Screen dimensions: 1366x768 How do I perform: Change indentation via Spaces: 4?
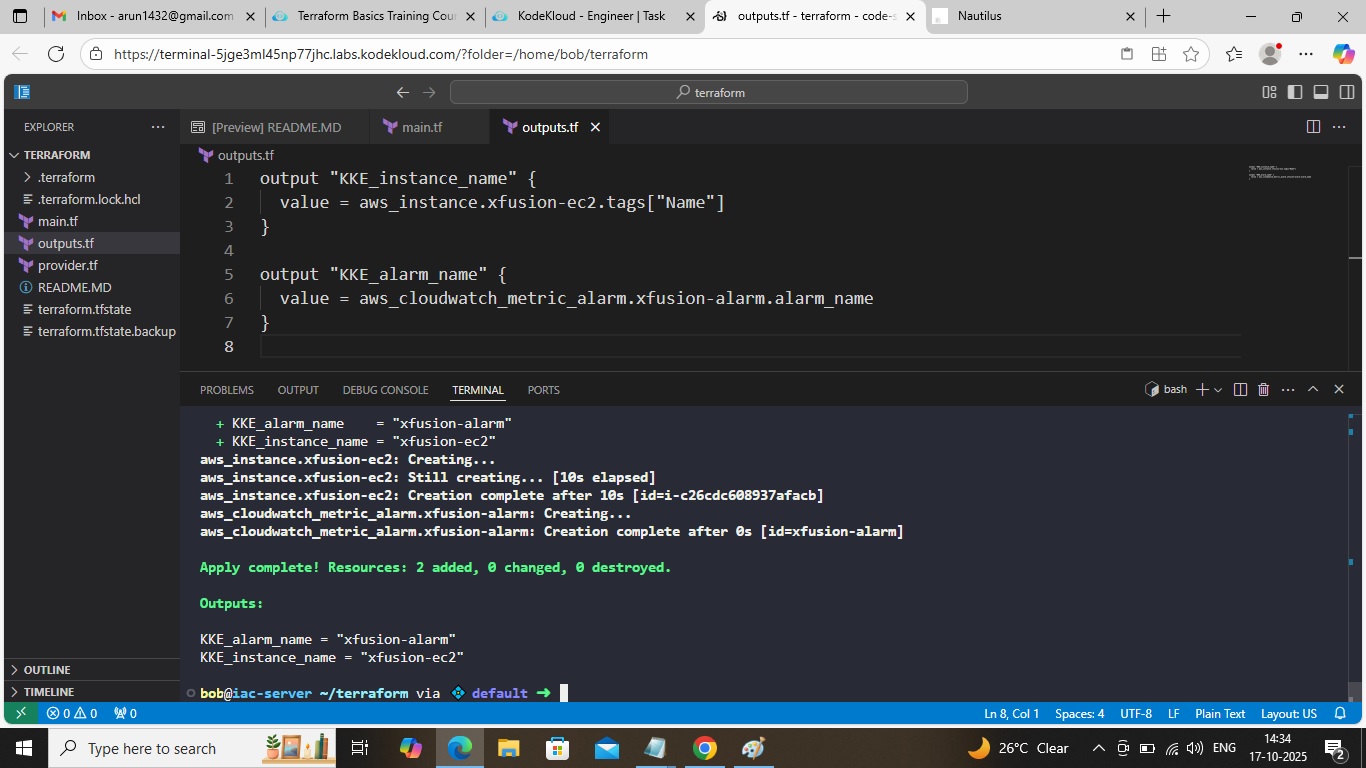pos(1080,714)
